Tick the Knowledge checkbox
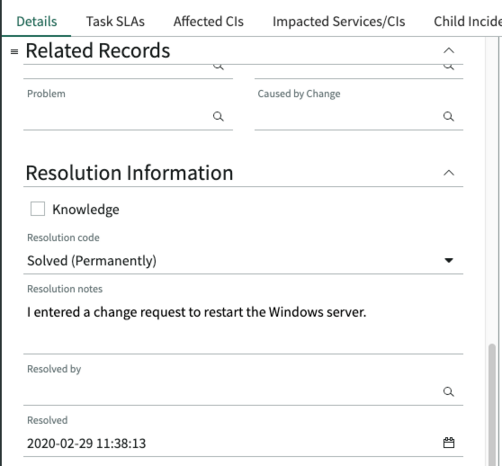Viewport: 502px width, 466px height. click(37, 209)
